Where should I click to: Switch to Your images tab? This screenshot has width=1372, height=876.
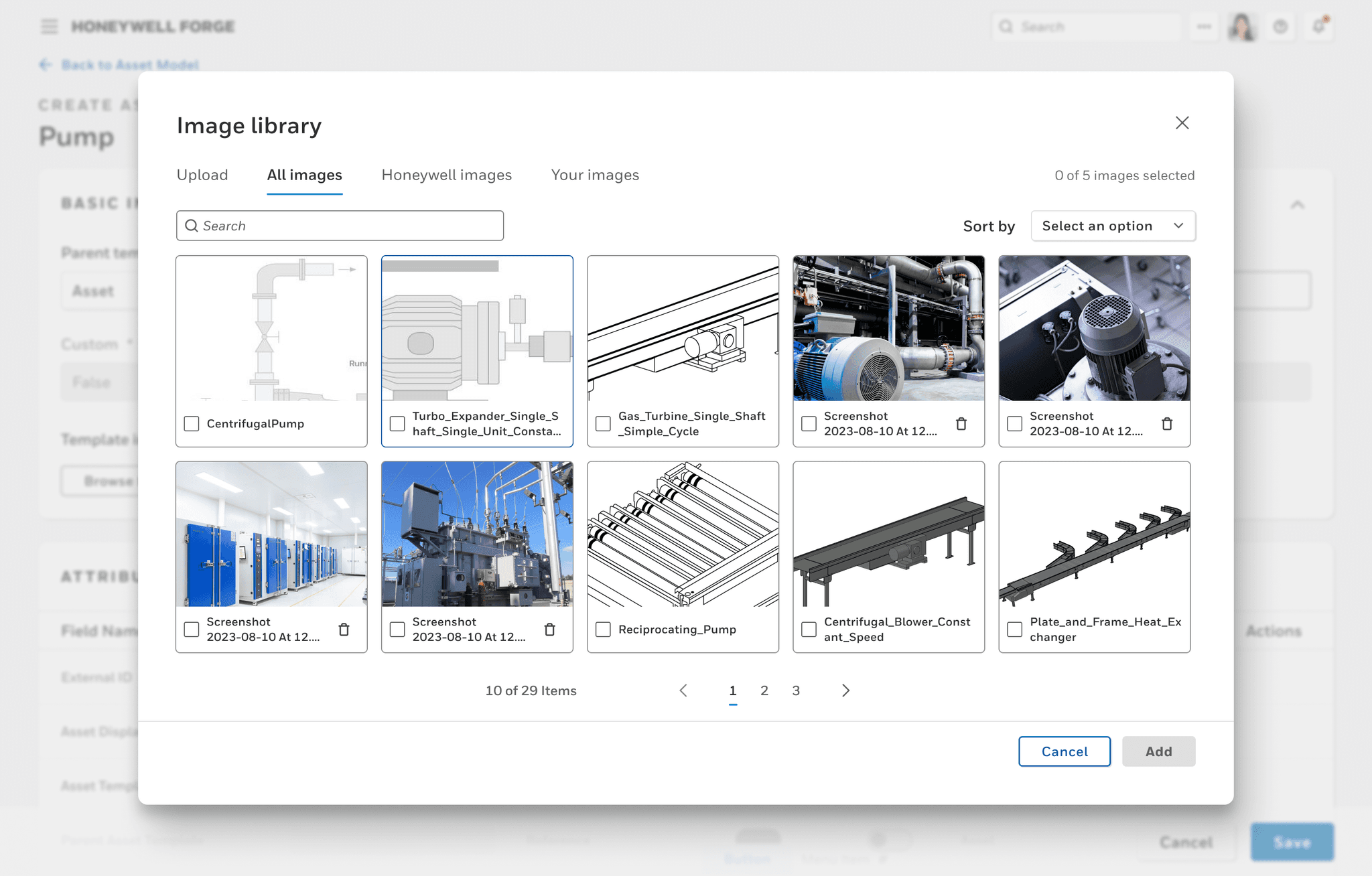595,175
